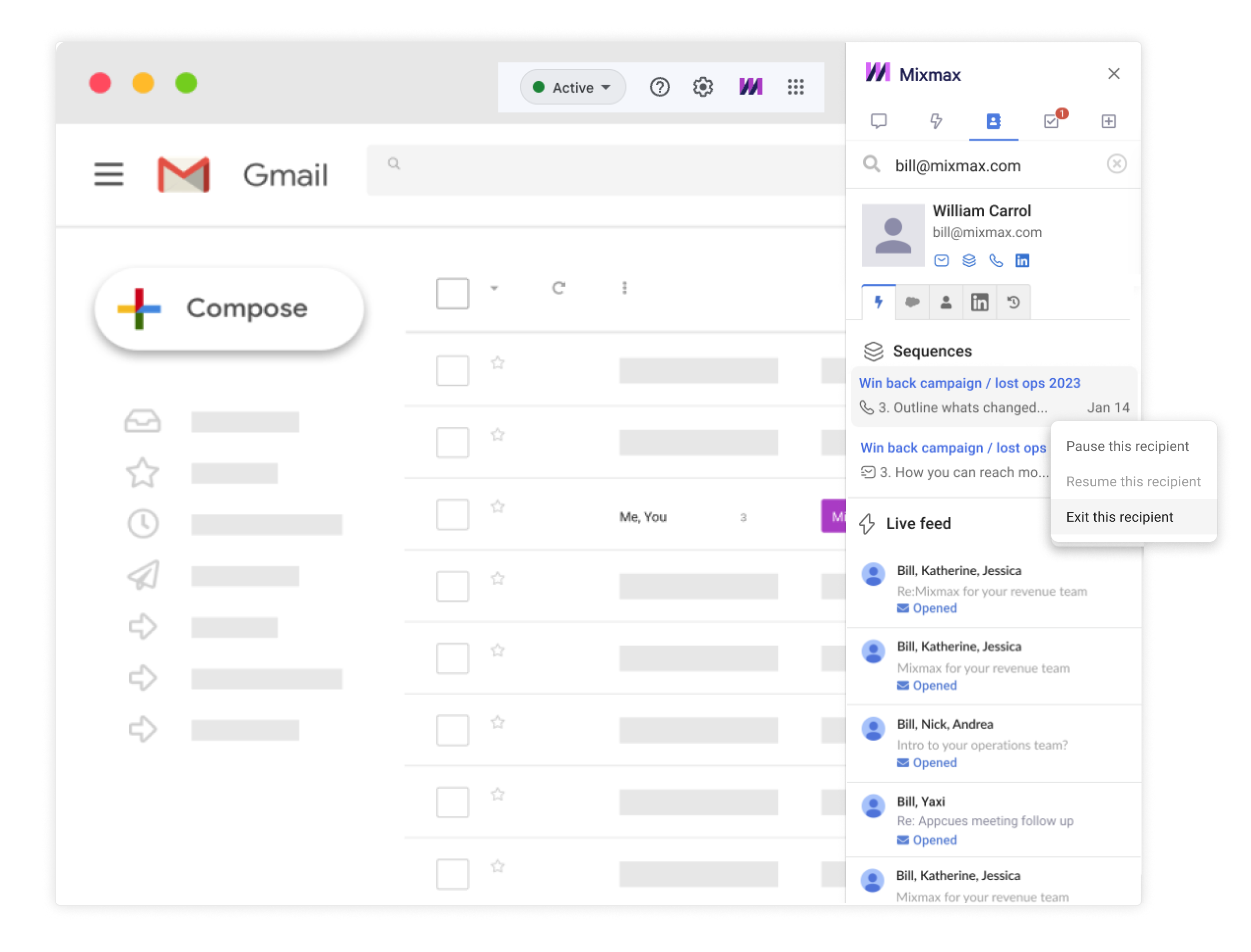Open the LinkedIn profile icon for William Carrol
This screenshot has height=952, width=1251.
[x=1023, y=260]
